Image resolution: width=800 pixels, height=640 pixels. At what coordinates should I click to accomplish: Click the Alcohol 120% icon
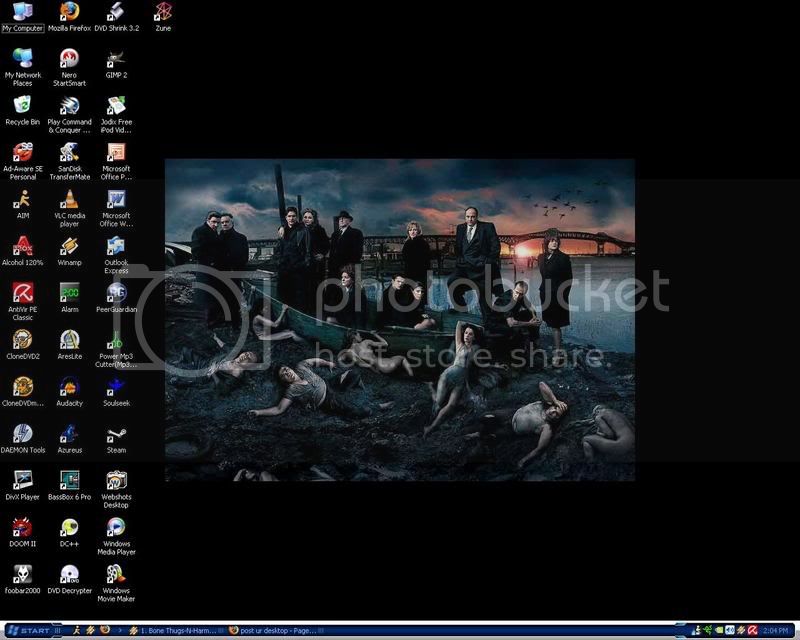point(22,251)
